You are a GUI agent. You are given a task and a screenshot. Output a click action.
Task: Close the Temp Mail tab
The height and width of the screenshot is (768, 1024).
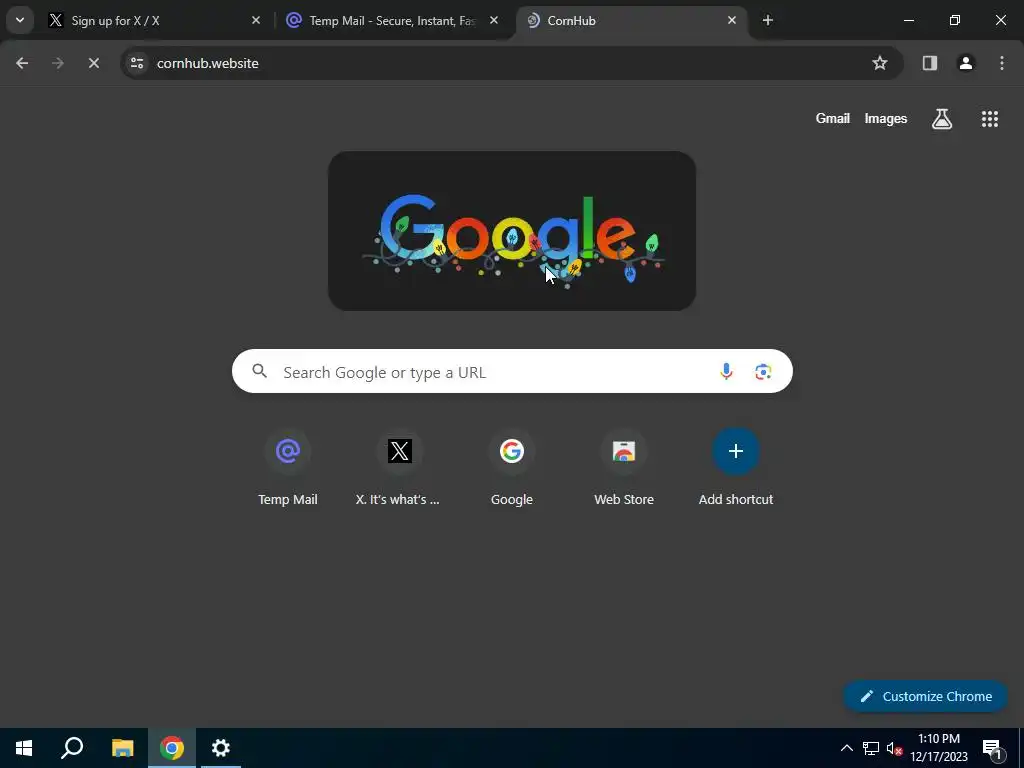click(x=494, y=21)
